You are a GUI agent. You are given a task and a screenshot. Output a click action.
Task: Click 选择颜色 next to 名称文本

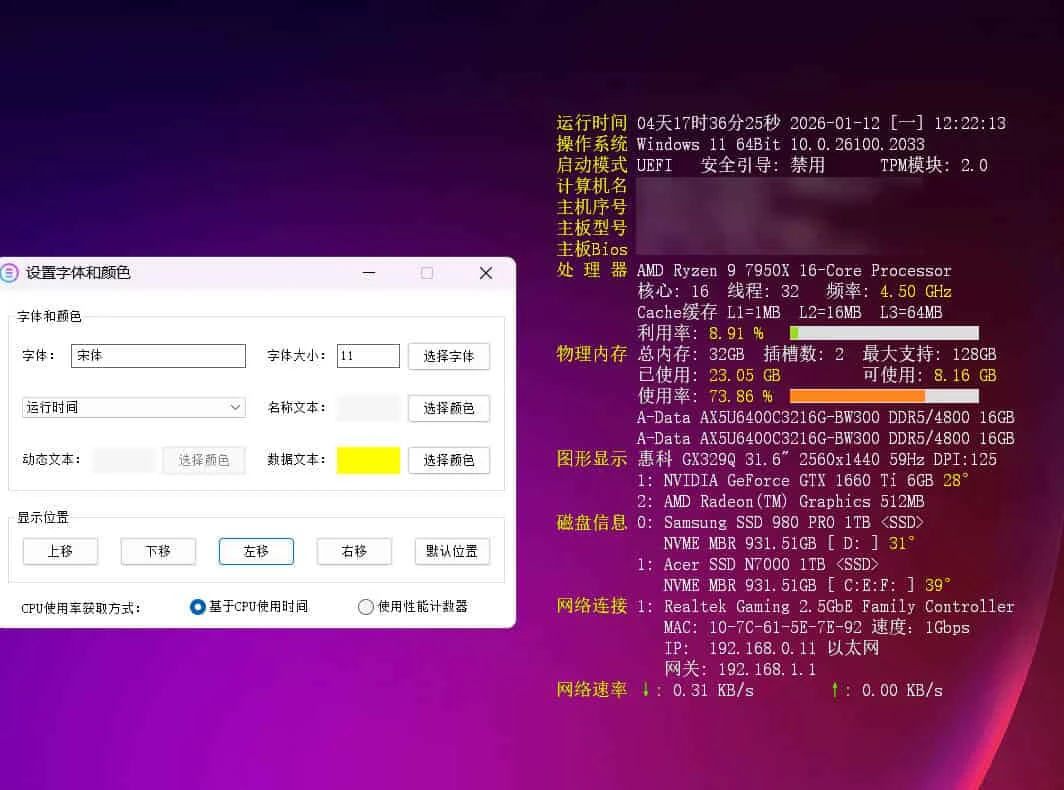tap(448, 408)
